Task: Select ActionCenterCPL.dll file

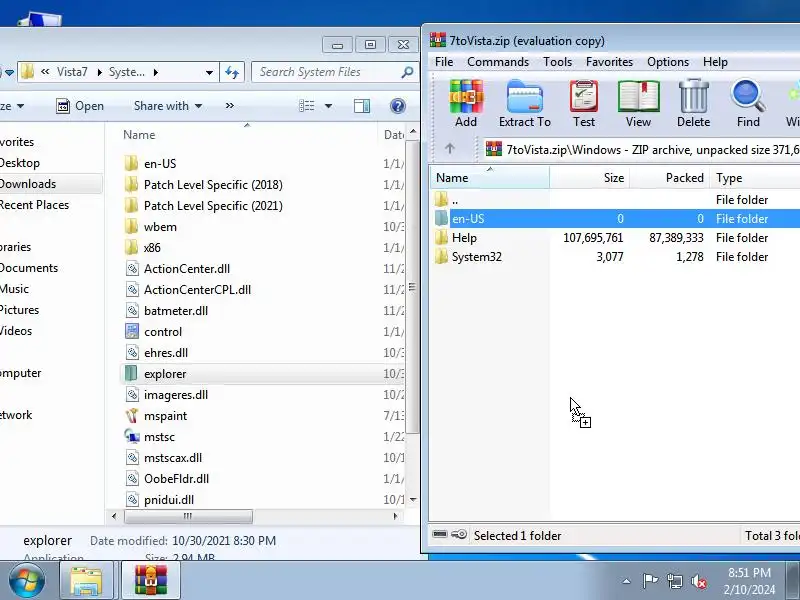Action: (197, 290)
